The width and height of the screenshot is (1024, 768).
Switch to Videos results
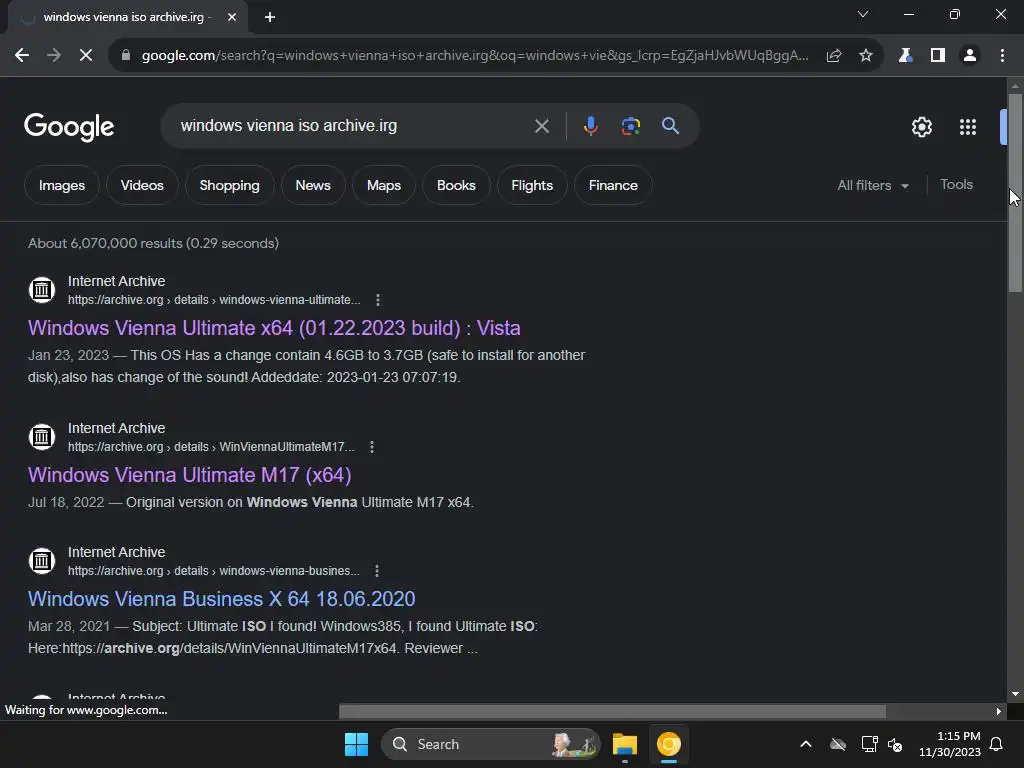pos(142,185)
